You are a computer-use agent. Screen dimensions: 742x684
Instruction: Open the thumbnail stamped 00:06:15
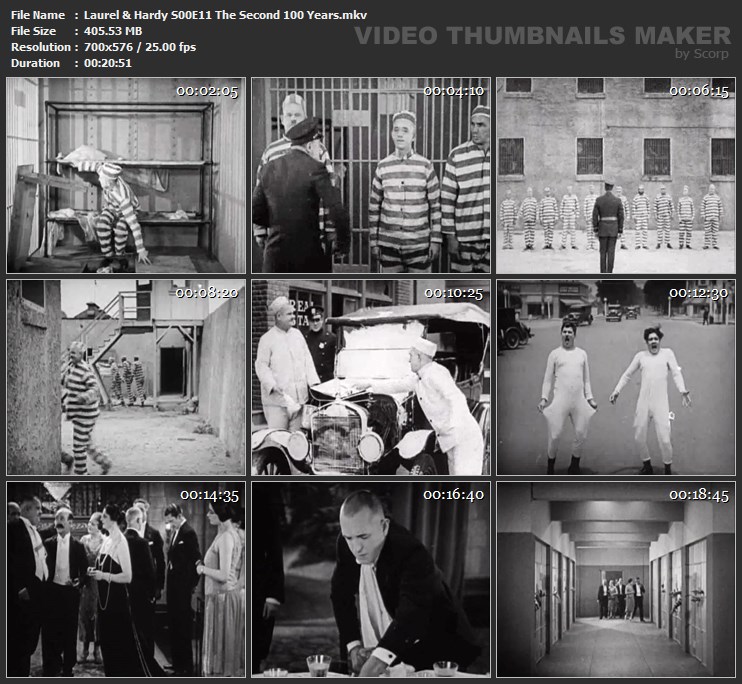pos(616,176)
